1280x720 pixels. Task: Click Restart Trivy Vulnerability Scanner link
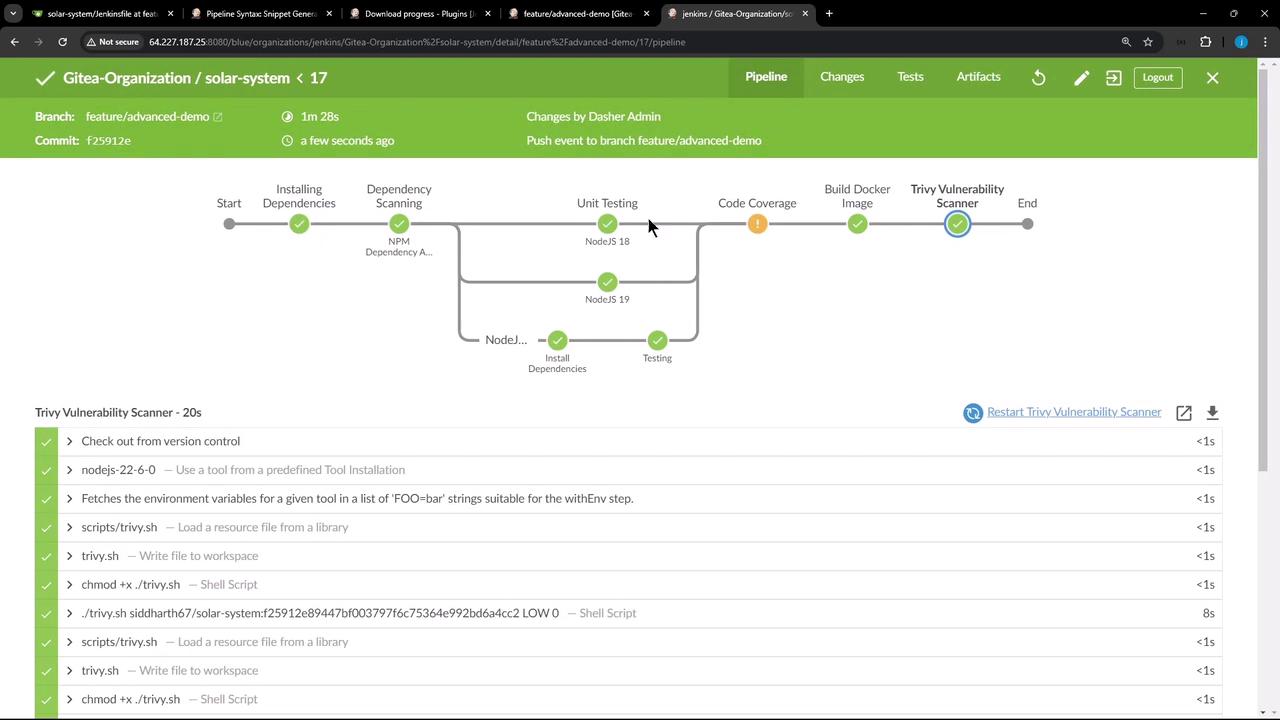click(1073, 412)
